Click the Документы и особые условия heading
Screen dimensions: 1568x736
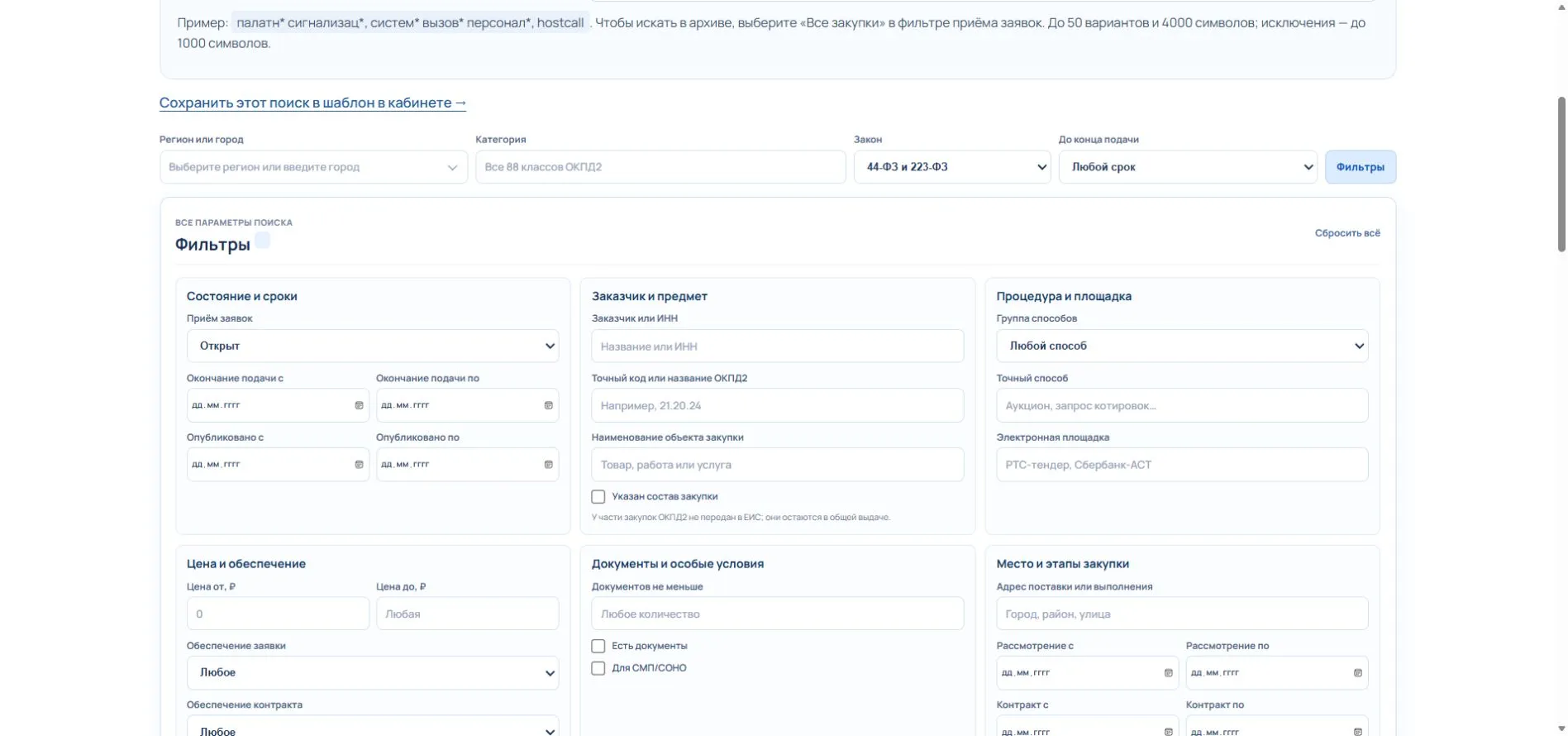pos(678,564)
